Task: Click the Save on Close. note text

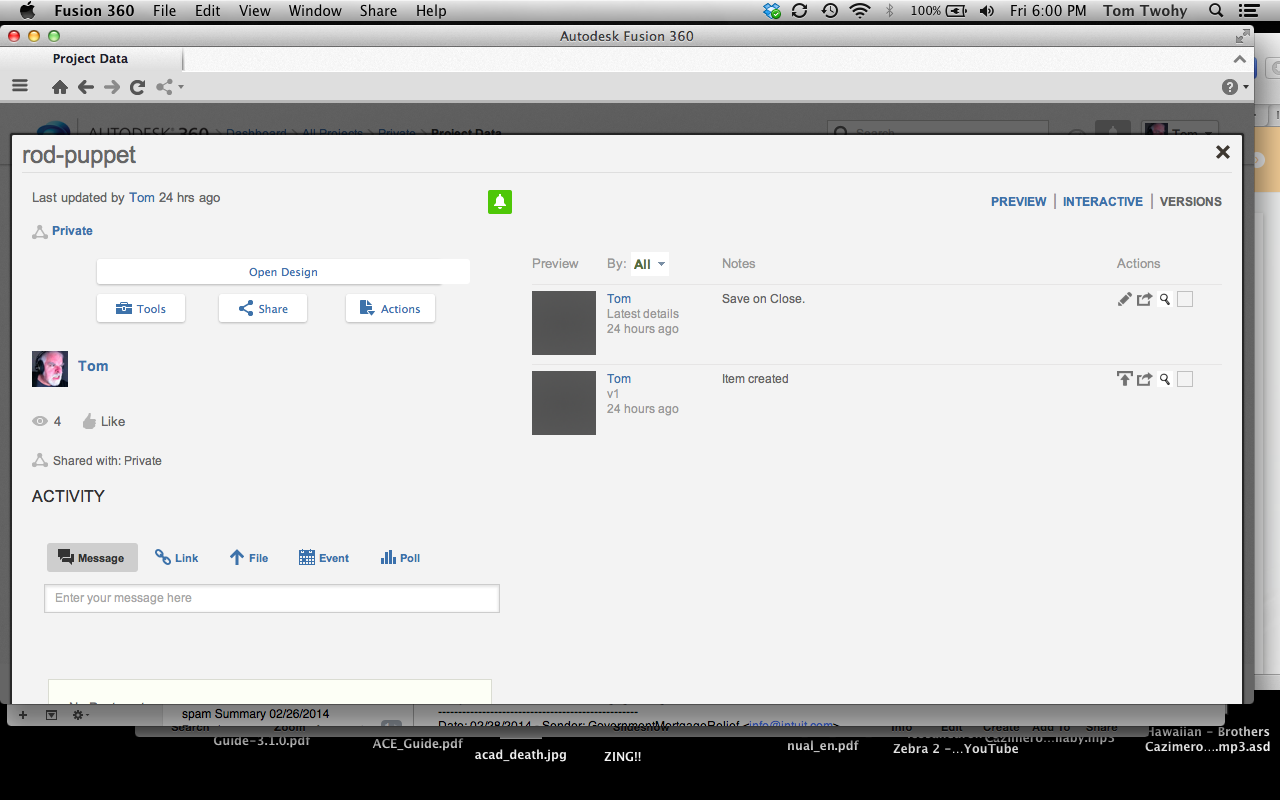Action: [x=763, y=299]
